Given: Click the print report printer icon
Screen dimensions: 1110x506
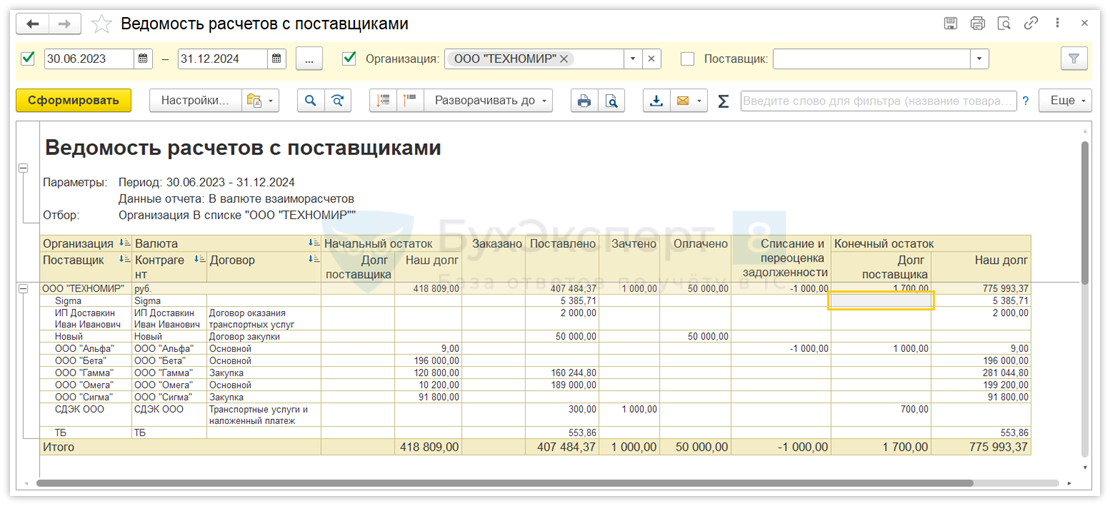Looking at the screenshot, I should point(584,101).
